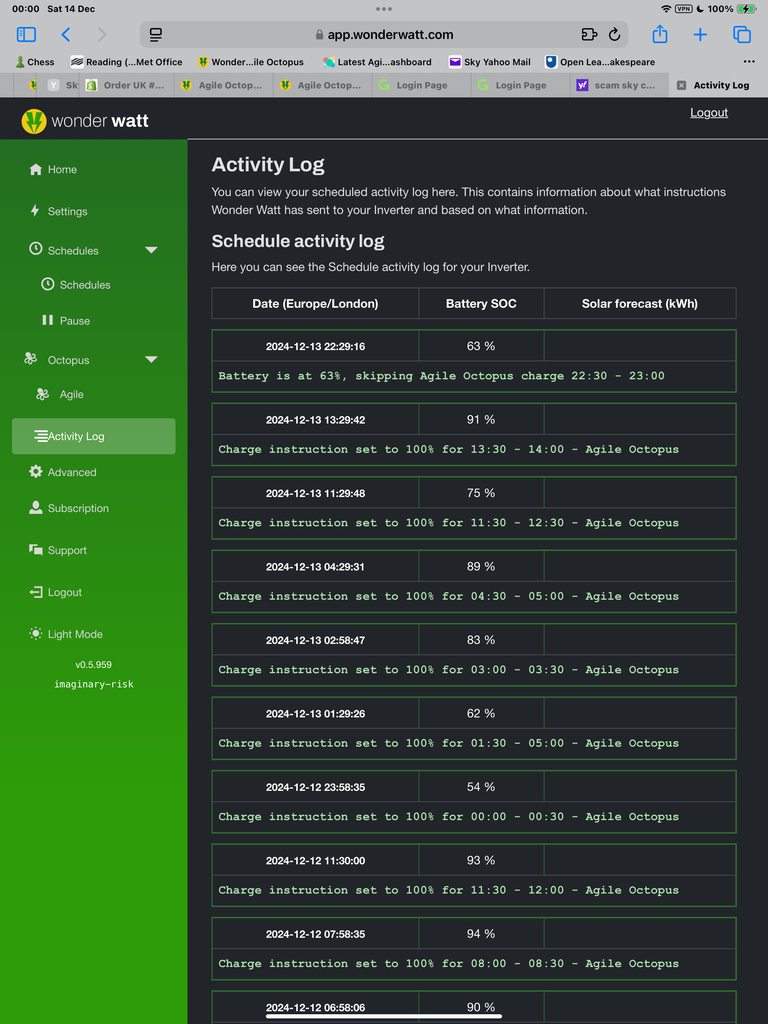This screenshot has height=1024, width=768.
Task: Collapse the Schedules menu arrow
Action: 151,250
